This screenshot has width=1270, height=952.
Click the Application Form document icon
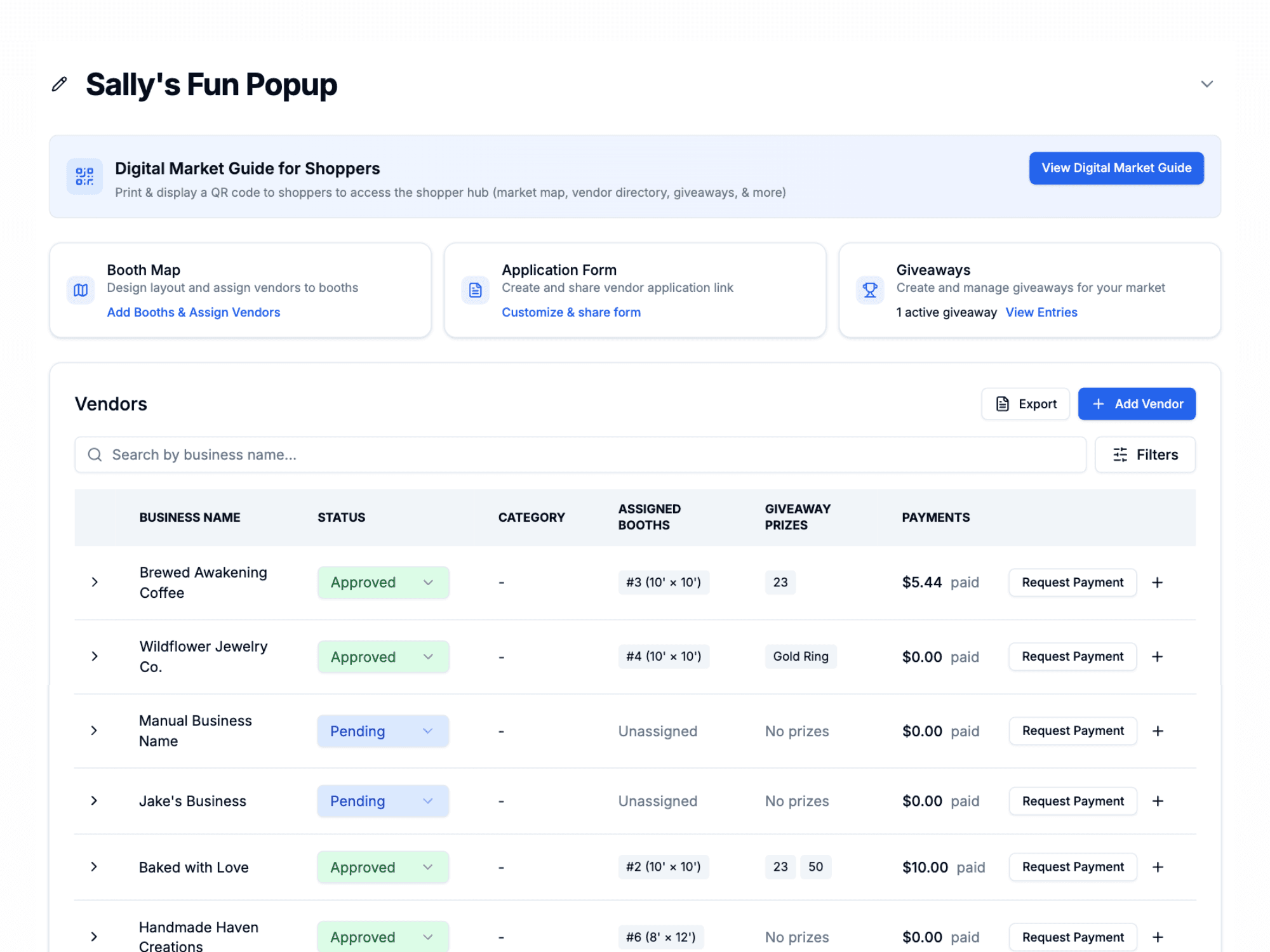click(x=475, y=290)
